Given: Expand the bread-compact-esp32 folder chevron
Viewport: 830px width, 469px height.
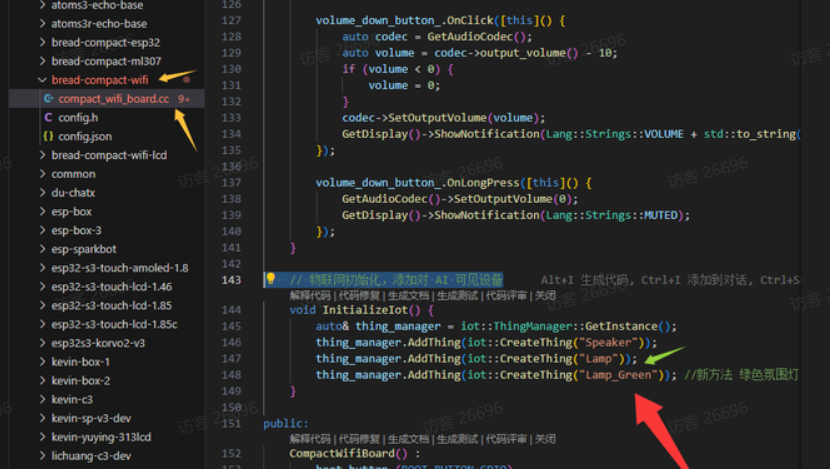Looking at the screenshot, I should coord(42,42).
